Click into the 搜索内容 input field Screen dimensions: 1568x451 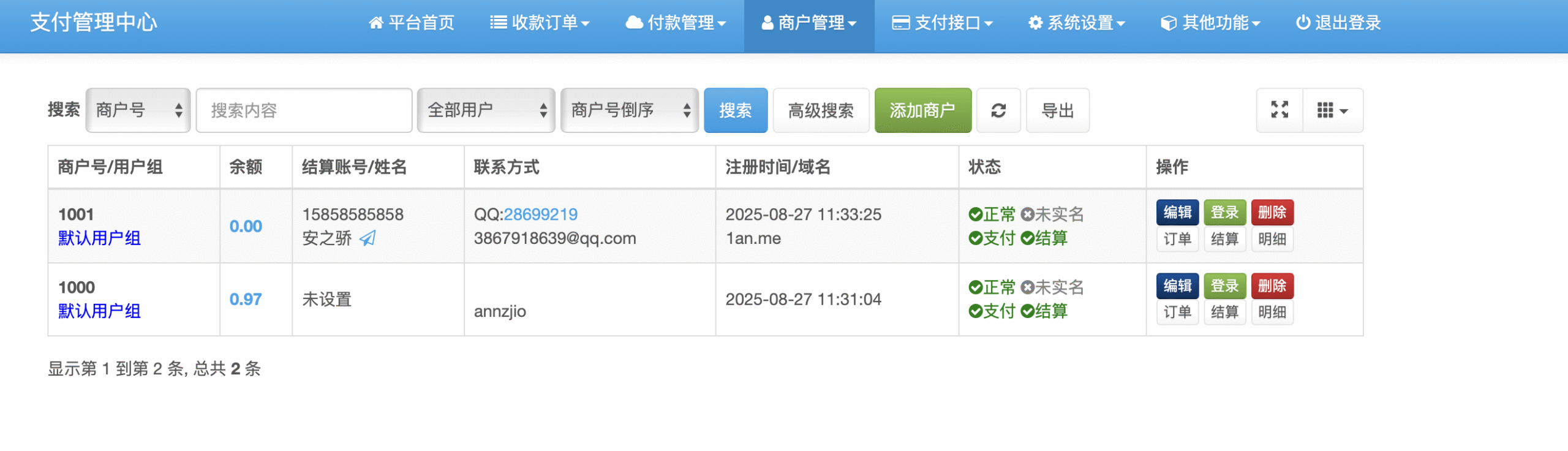pos(304,110)
